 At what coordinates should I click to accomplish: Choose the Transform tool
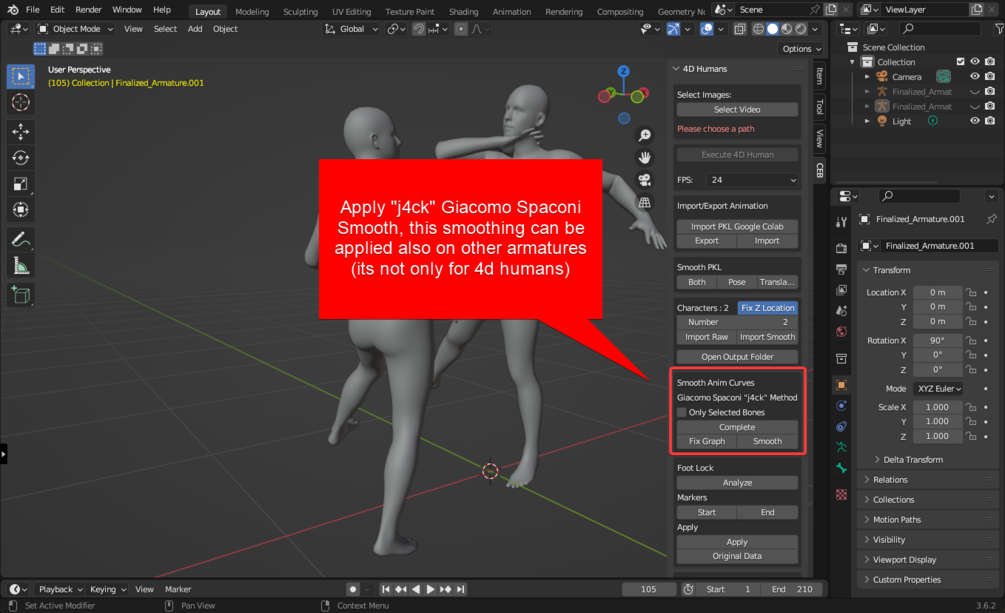[x=21, y=210]
